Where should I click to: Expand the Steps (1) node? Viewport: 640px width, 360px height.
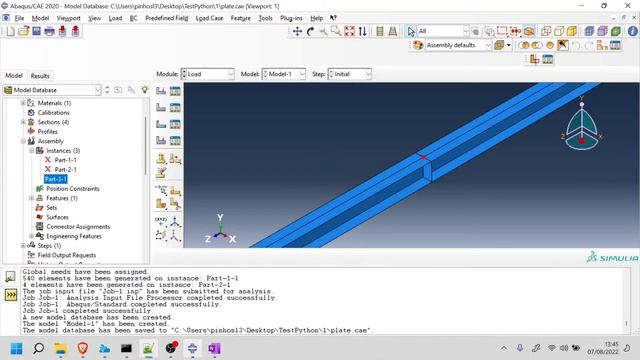pos(23,246)
